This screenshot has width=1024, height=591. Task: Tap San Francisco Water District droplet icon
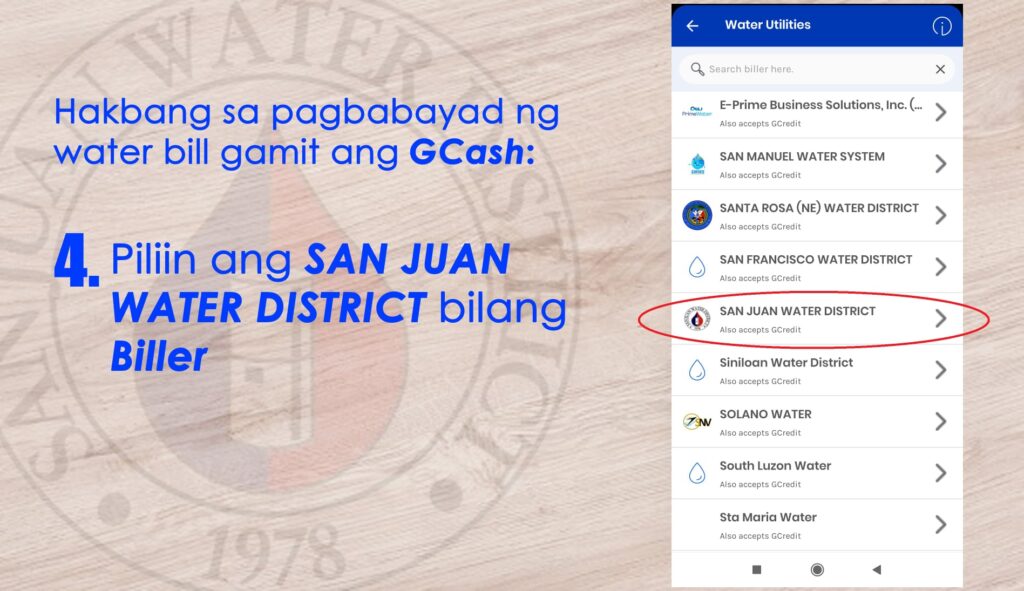point(697,266)
